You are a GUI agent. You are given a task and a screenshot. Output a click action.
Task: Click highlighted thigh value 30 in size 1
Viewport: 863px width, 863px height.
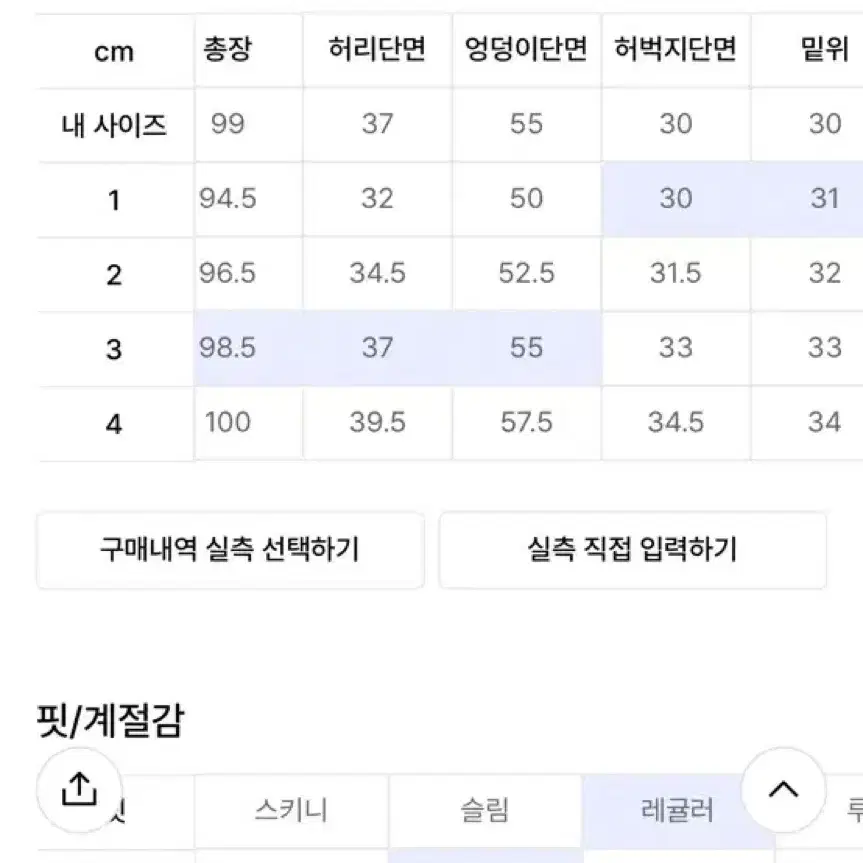click(x=676, y=199)
